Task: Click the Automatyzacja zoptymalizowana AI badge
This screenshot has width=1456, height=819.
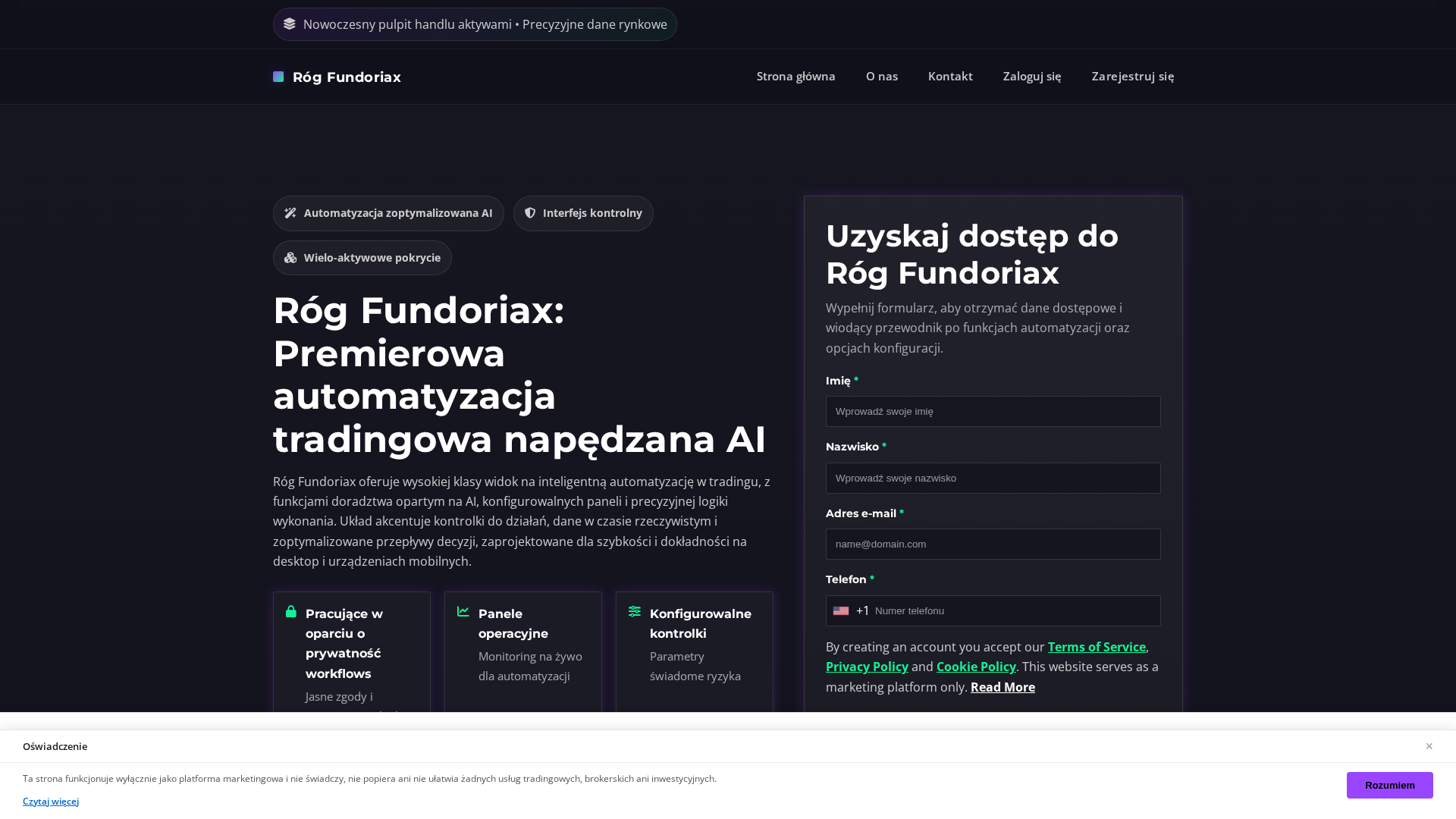Action: coord(388,214)
